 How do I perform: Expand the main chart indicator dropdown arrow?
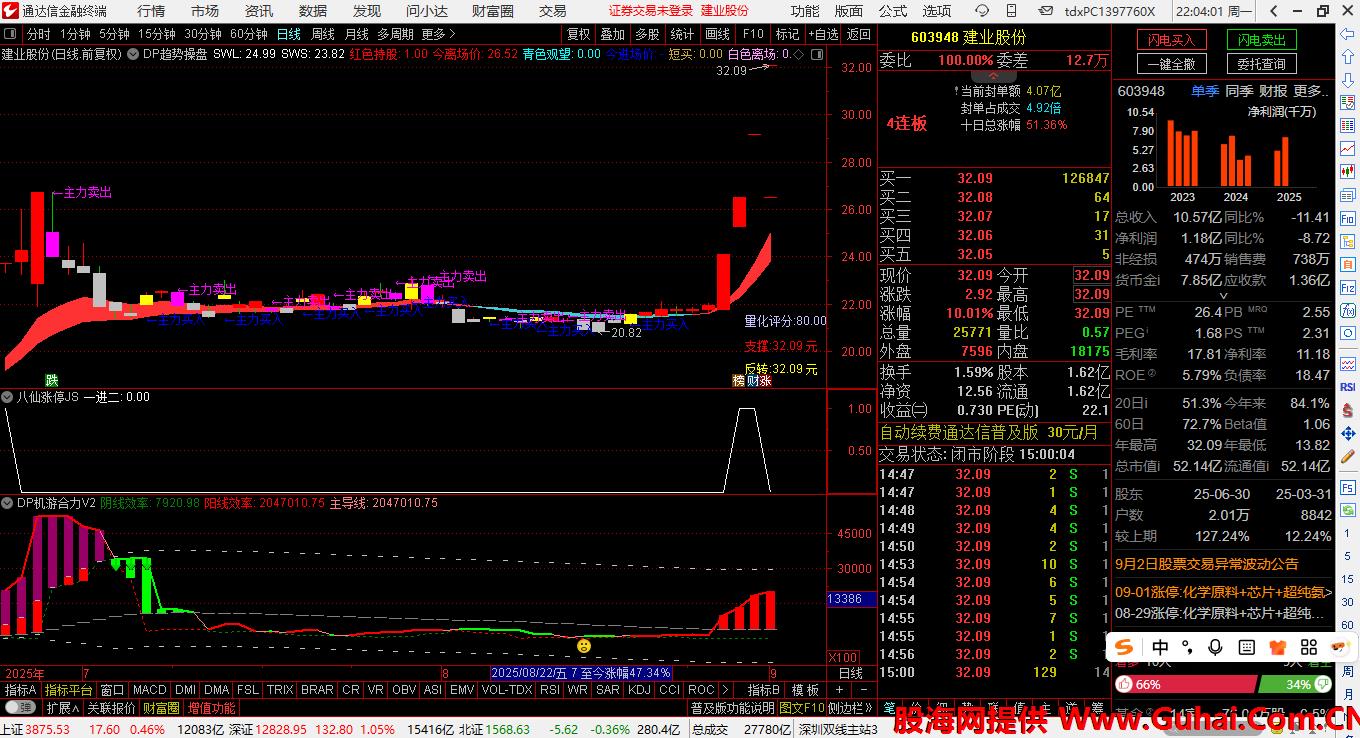click(133, 54)
